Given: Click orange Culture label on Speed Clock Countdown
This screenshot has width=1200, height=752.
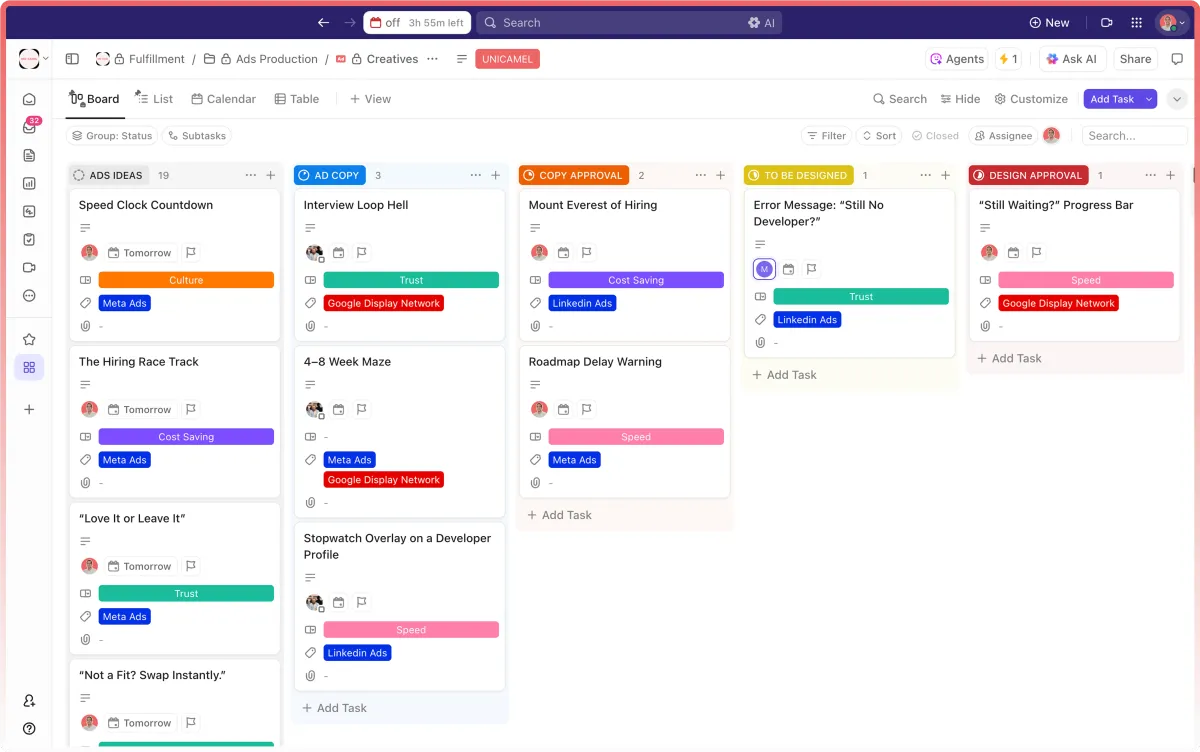Looking at the screenshot, I should (186, 280).
